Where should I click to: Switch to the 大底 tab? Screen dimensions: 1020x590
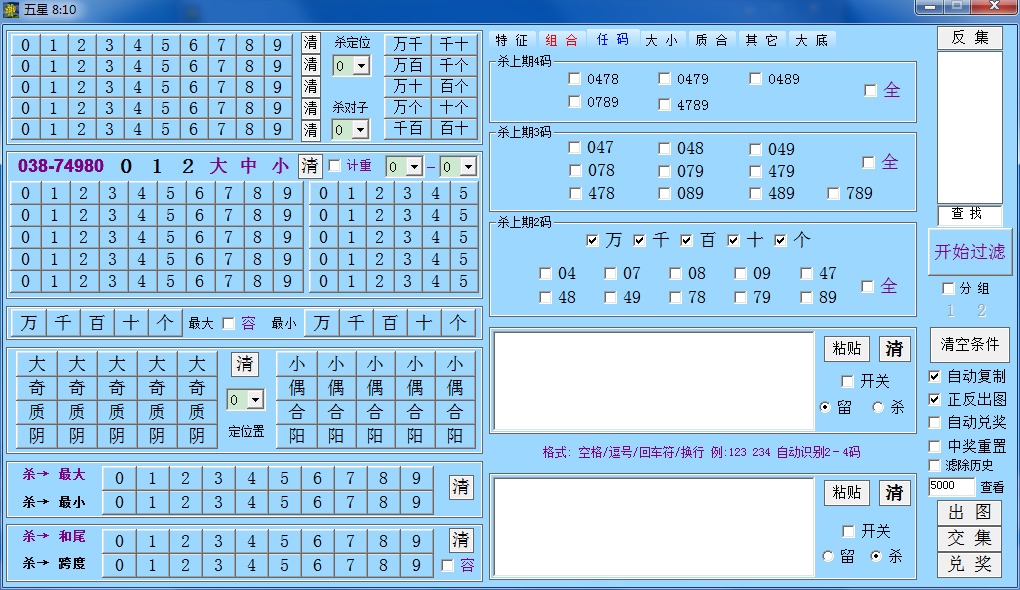tap(811, 40)
